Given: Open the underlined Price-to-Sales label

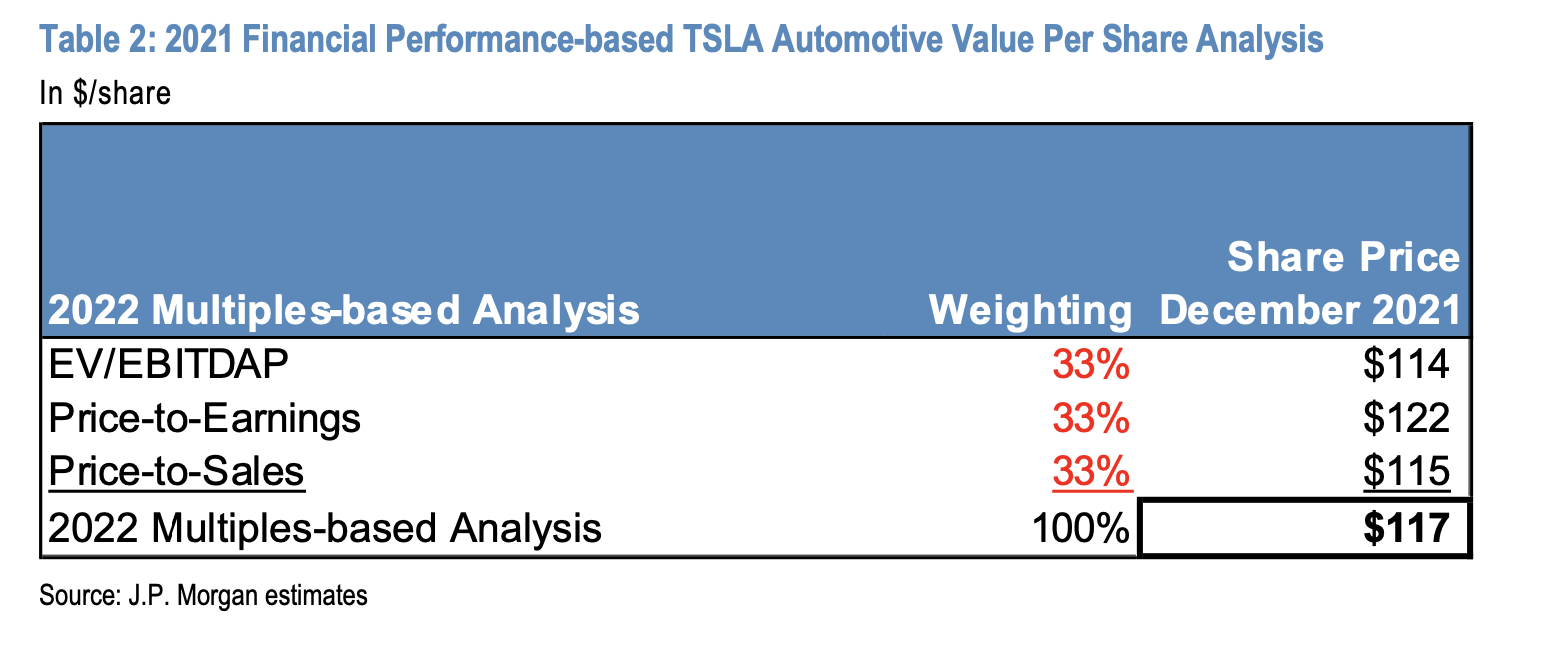Looking at the screenshot, I should coord(176,471).
